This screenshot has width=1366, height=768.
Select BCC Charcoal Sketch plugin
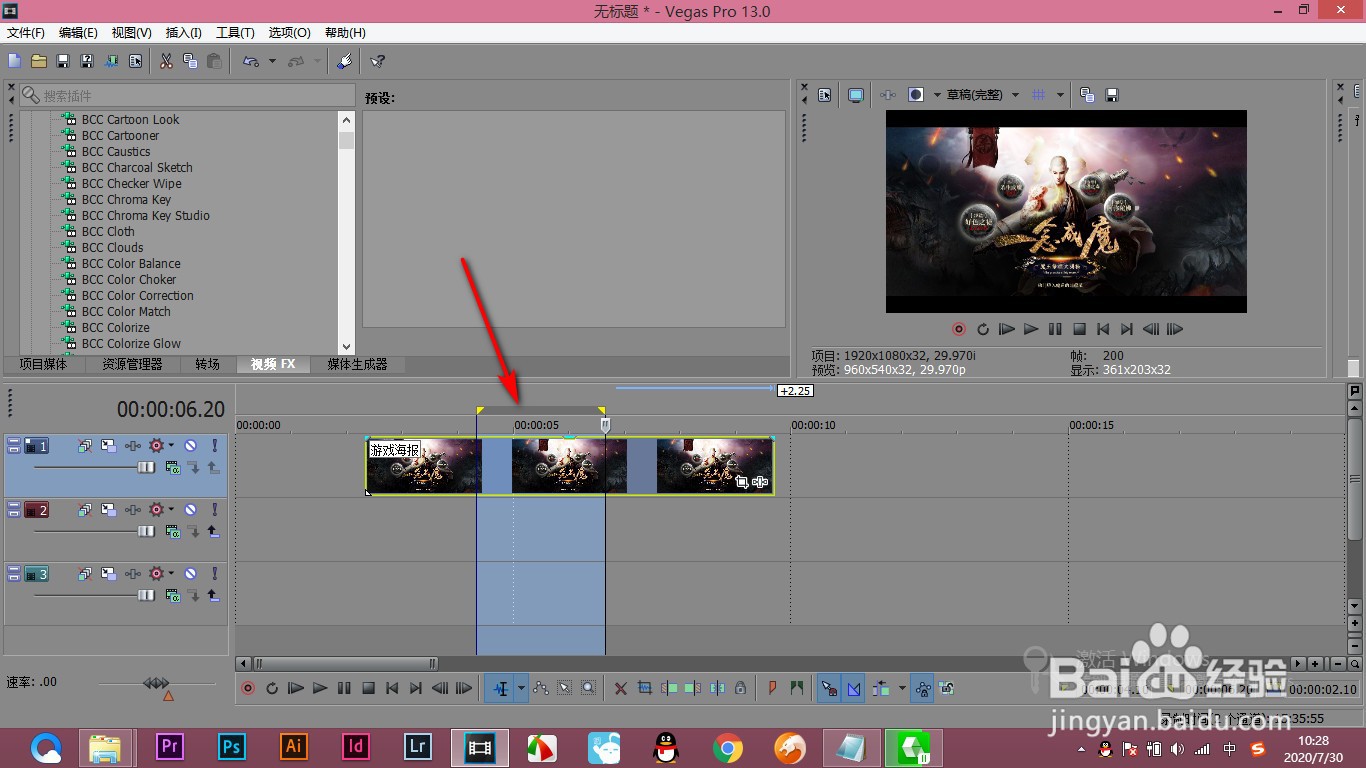click(137, 167)
